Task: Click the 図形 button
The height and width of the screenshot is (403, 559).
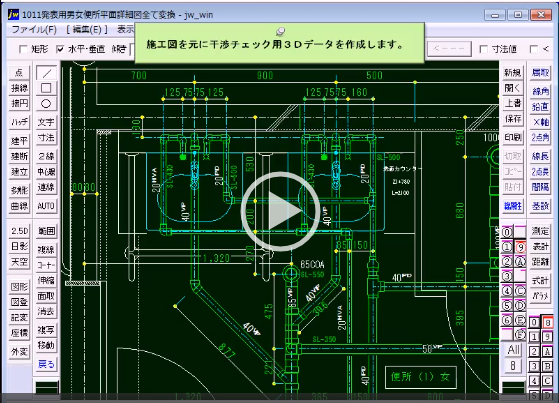Action: (19, 287)
